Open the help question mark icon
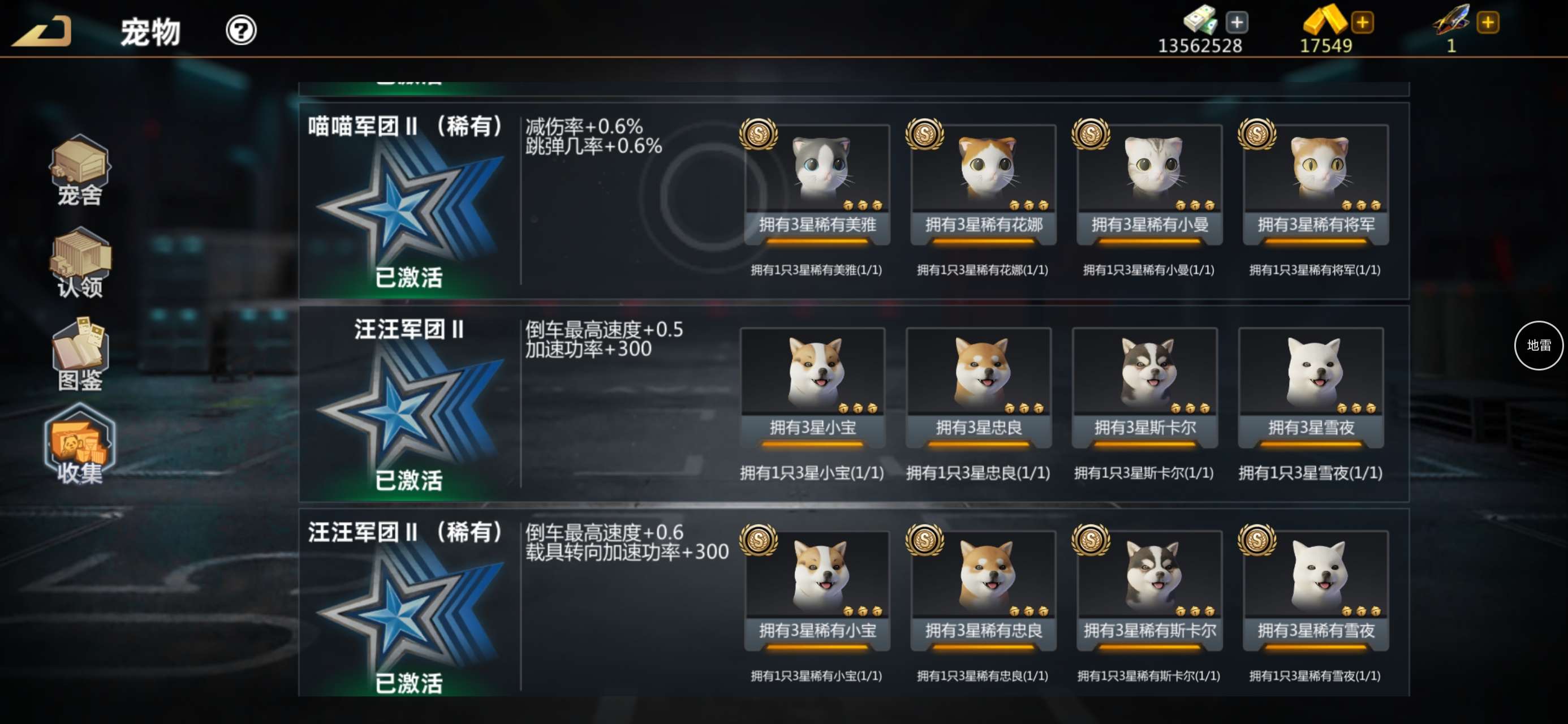The image size is (1568, 724). click(241, 30)
